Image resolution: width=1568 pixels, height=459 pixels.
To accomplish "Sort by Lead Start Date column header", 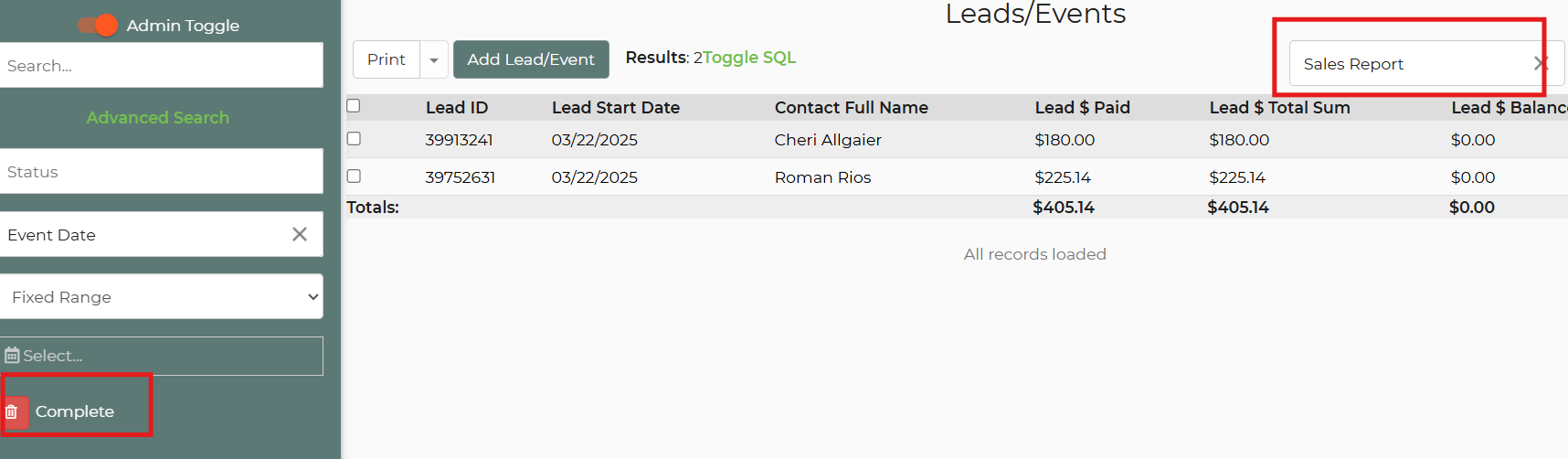I will click(616, 107).
